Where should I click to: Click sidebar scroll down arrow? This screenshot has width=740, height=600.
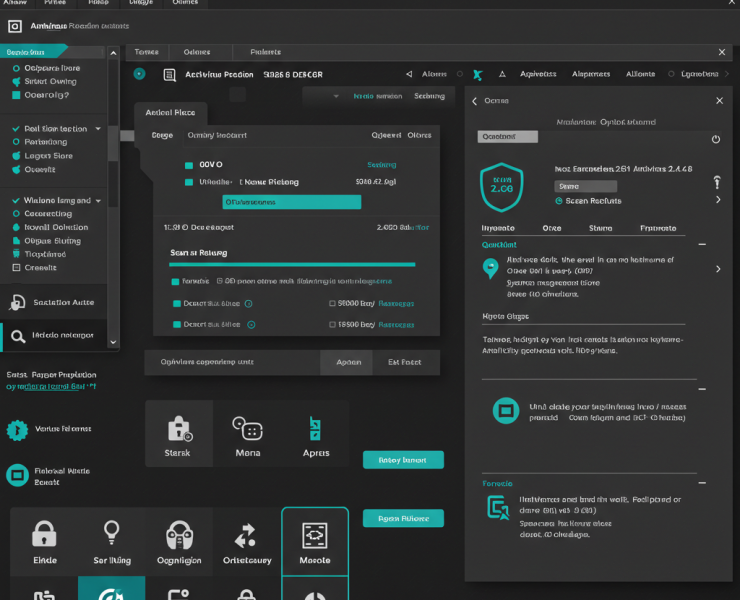click(x=113, y=342)
